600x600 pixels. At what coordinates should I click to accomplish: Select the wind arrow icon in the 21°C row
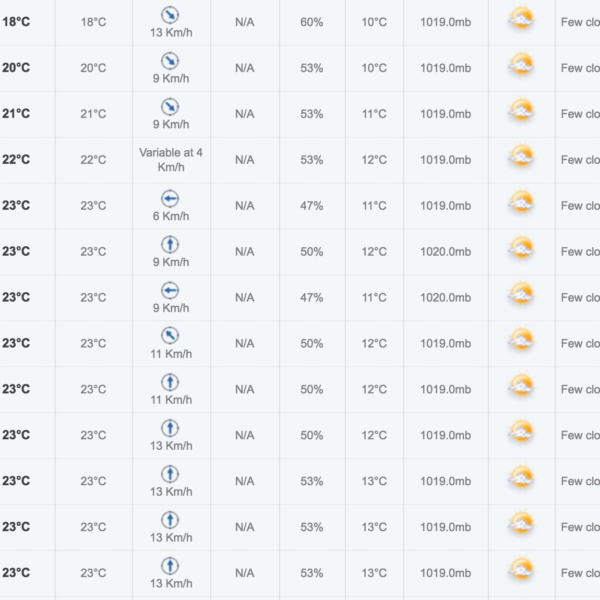coord(170,107)
